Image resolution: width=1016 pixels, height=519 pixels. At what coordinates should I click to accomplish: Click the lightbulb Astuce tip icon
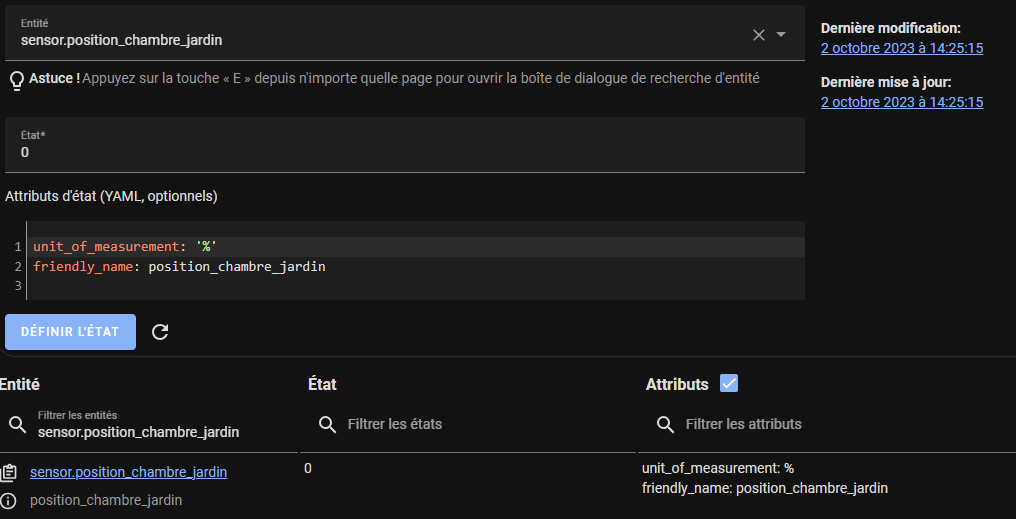(x=17, y=80)
